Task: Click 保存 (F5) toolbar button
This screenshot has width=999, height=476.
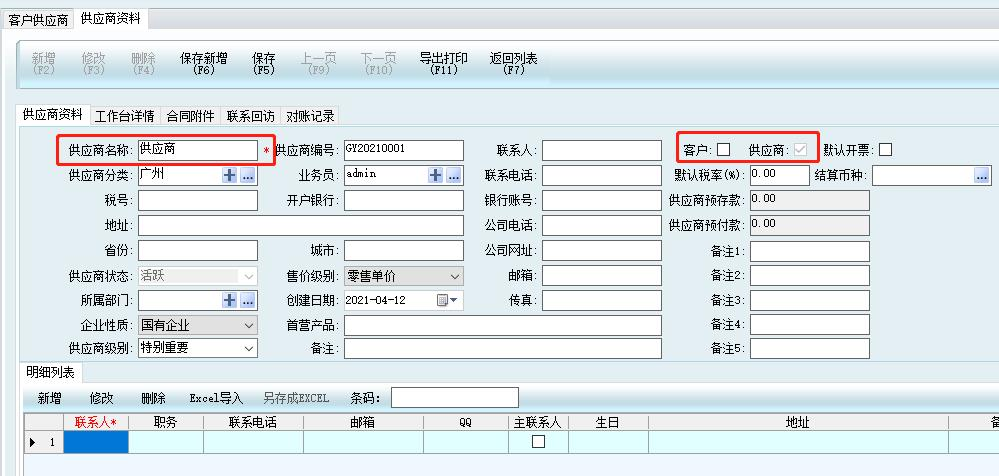Action: click(264, 64)
